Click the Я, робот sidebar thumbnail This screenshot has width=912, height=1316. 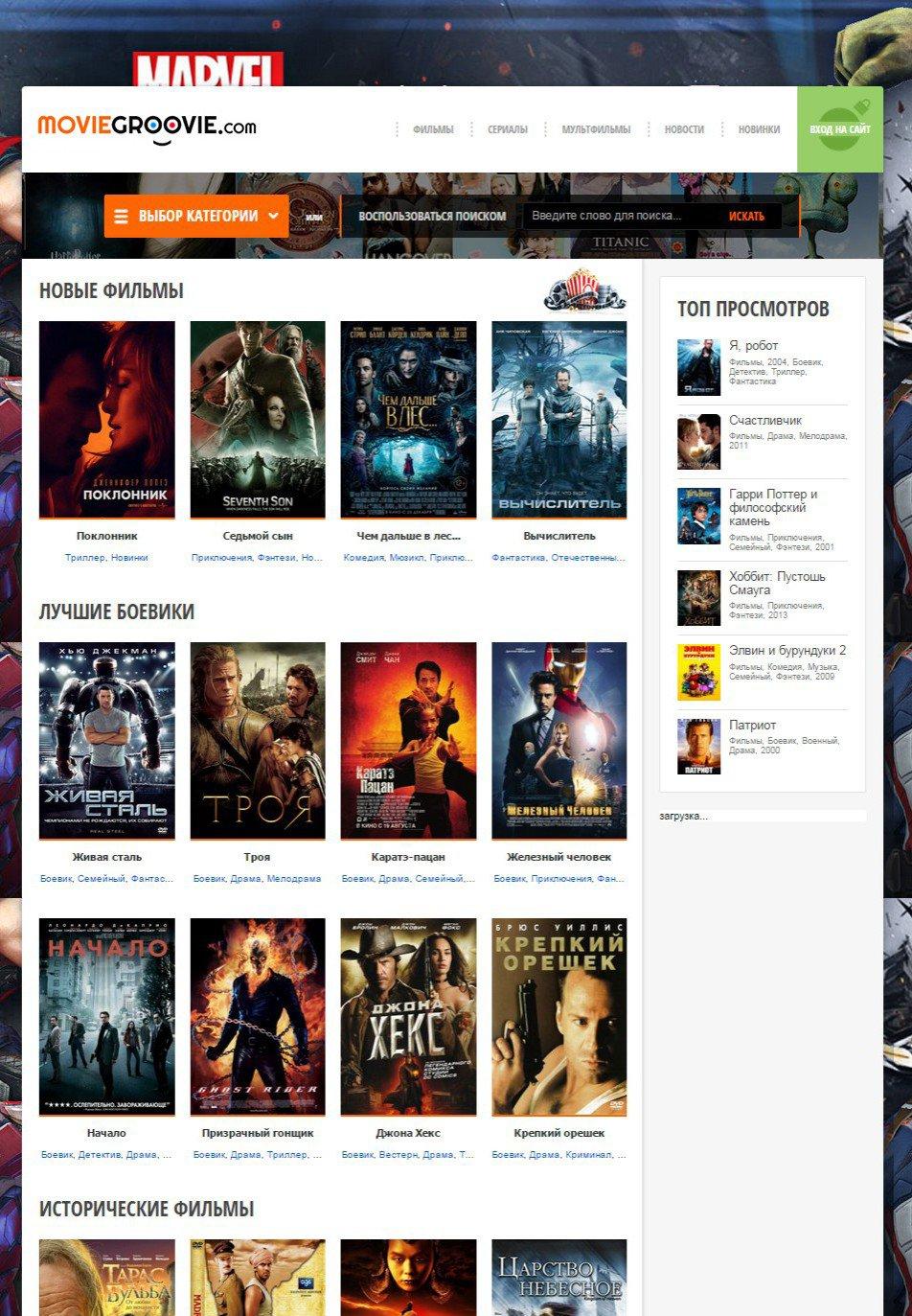pyautogui.click(x=698, y=367)
